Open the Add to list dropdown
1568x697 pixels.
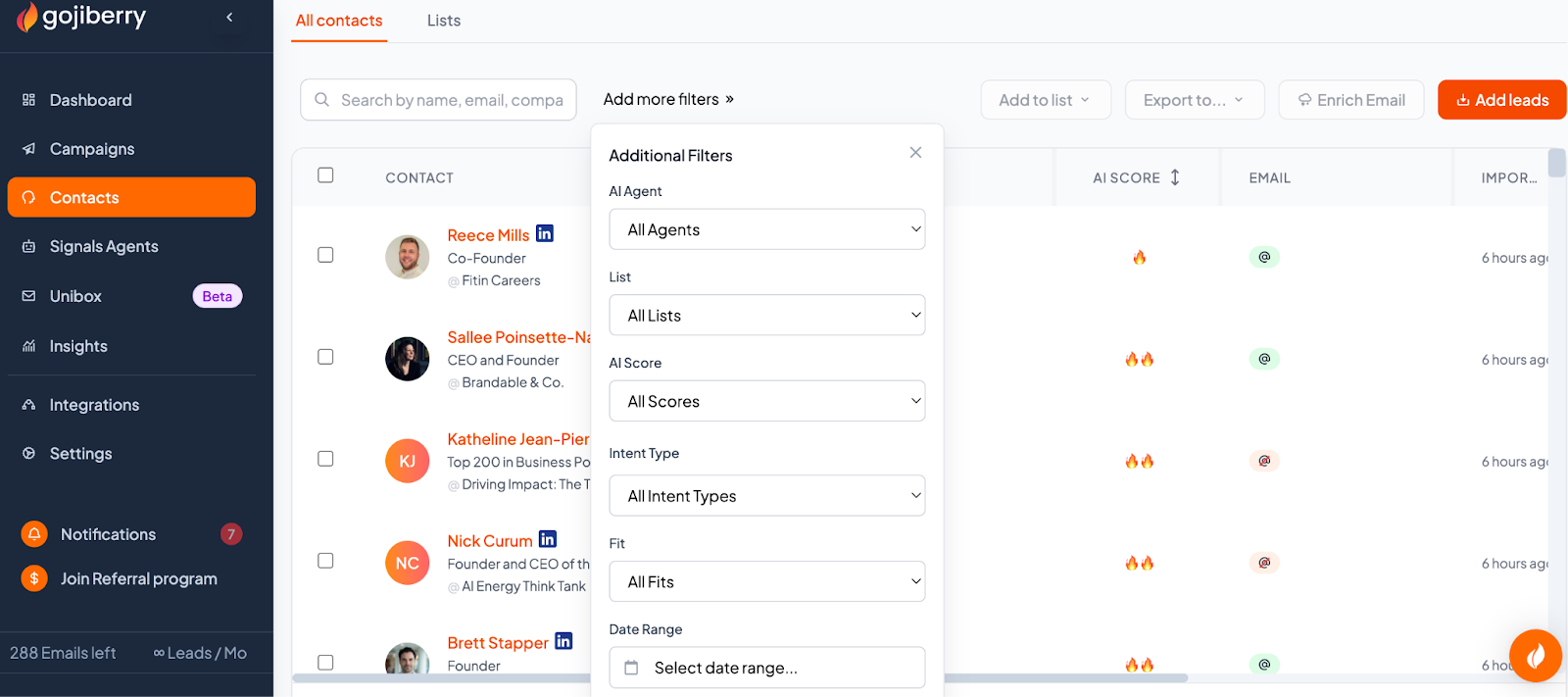tap(1045, 100)
